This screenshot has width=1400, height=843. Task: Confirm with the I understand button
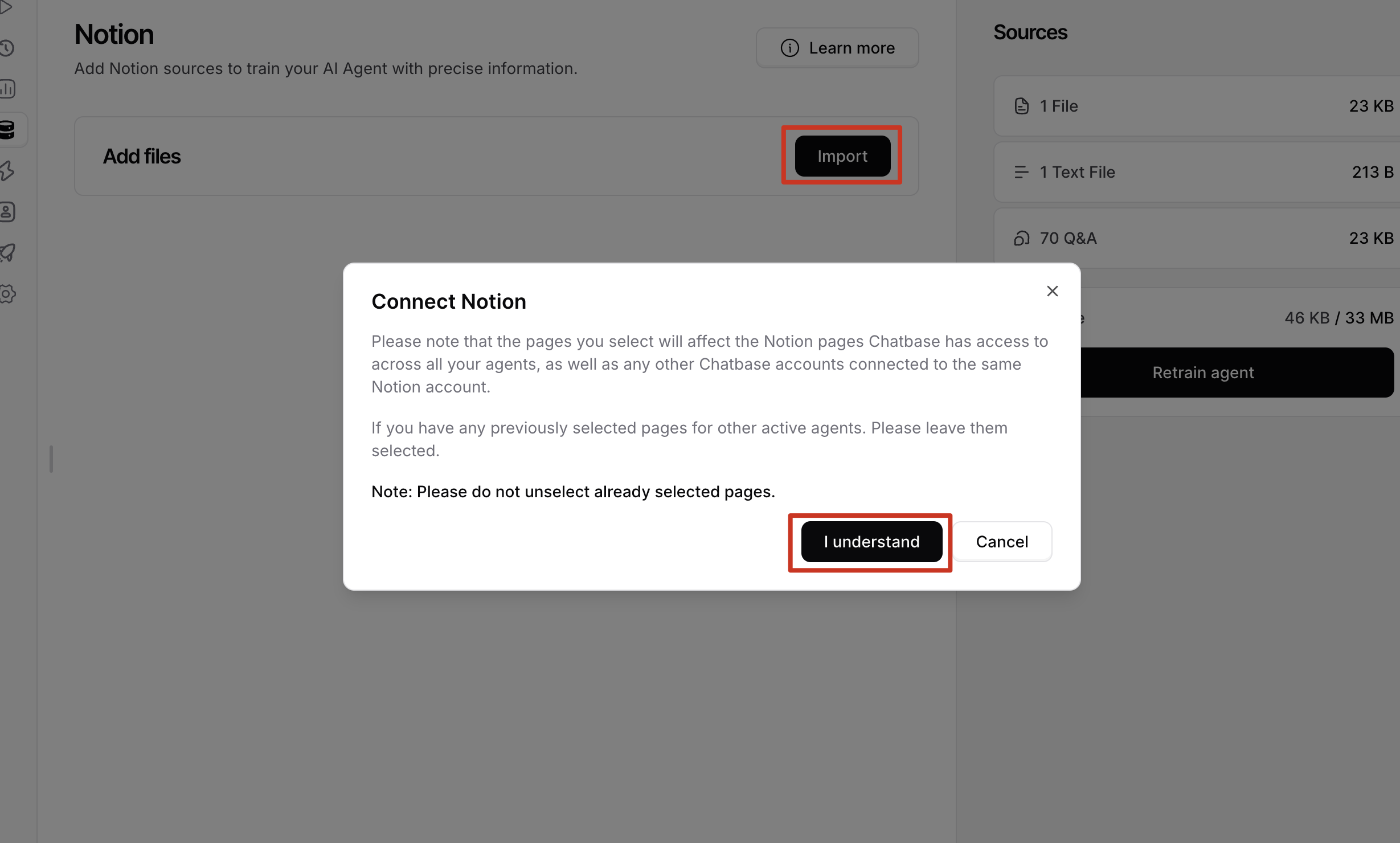coord(871,542)
